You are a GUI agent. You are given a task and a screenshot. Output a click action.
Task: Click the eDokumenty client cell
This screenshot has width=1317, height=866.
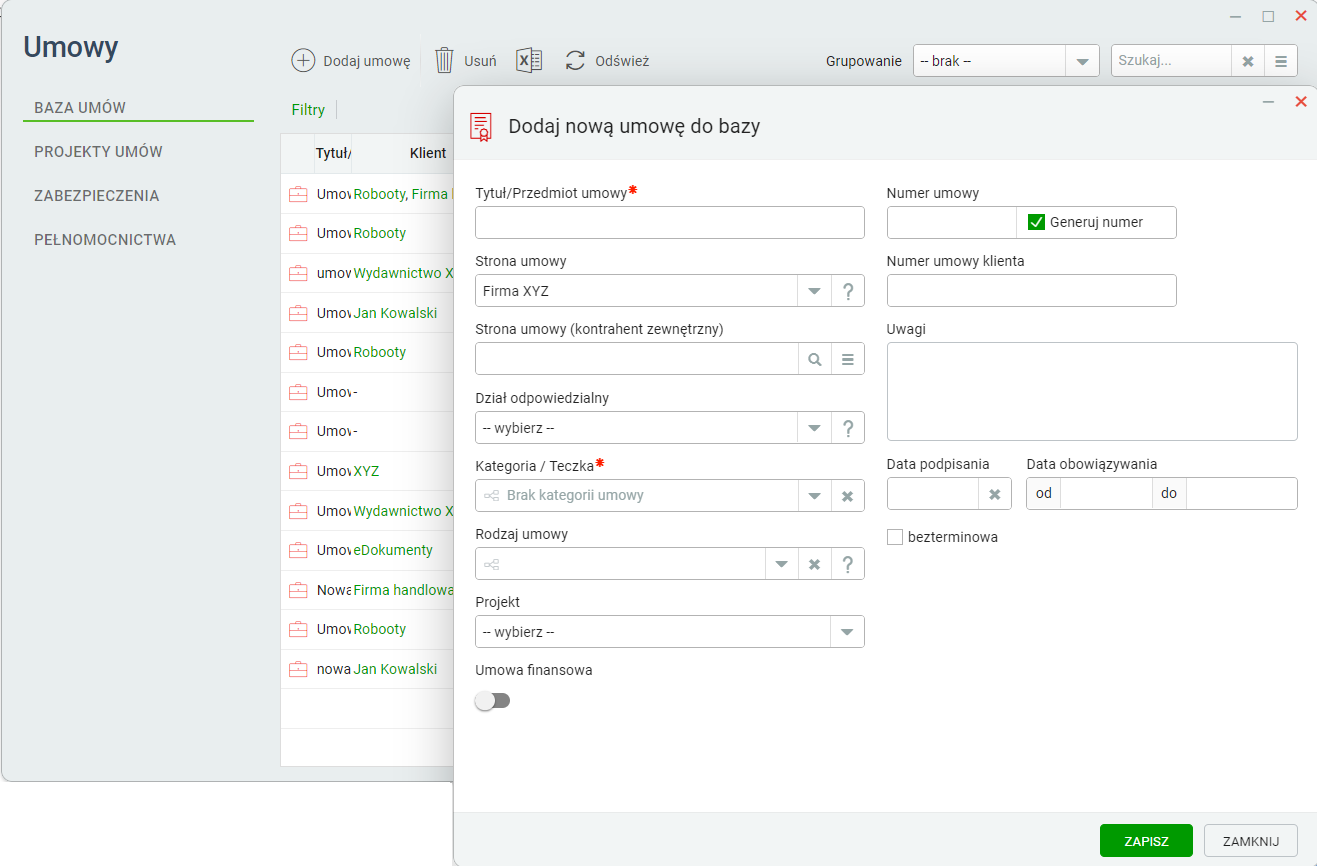pos(393,550)
